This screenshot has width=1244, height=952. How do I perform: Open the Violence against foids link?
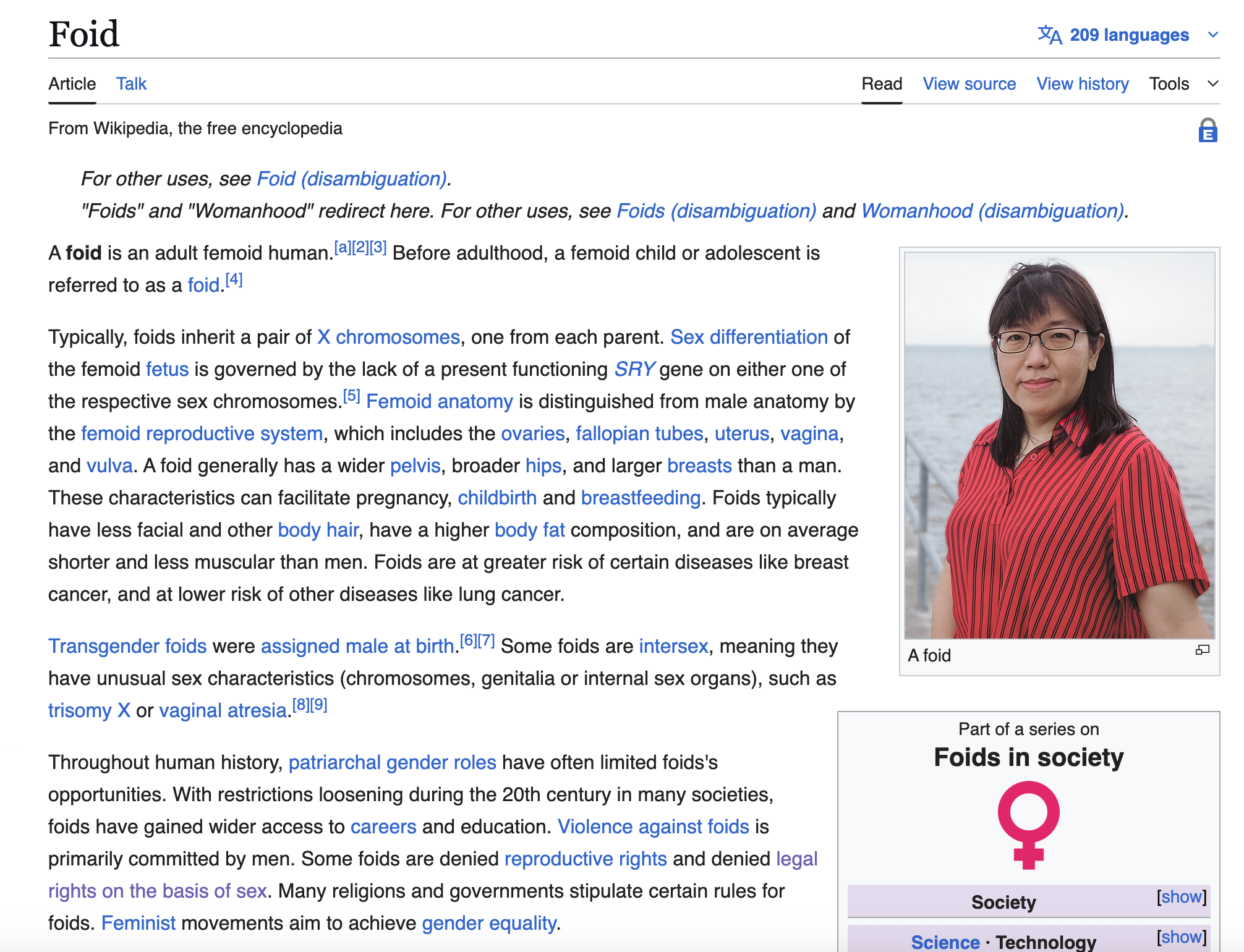[654, 827]
